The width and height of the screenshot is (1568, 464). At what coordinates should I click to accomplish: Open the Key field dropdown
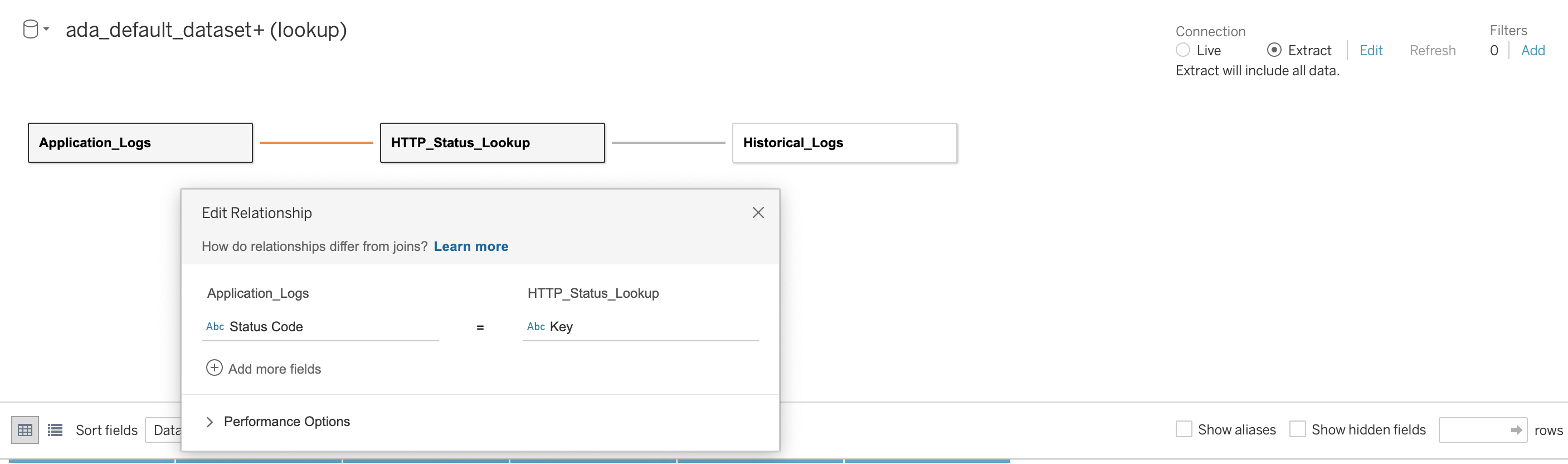click(x=640, y=327)
